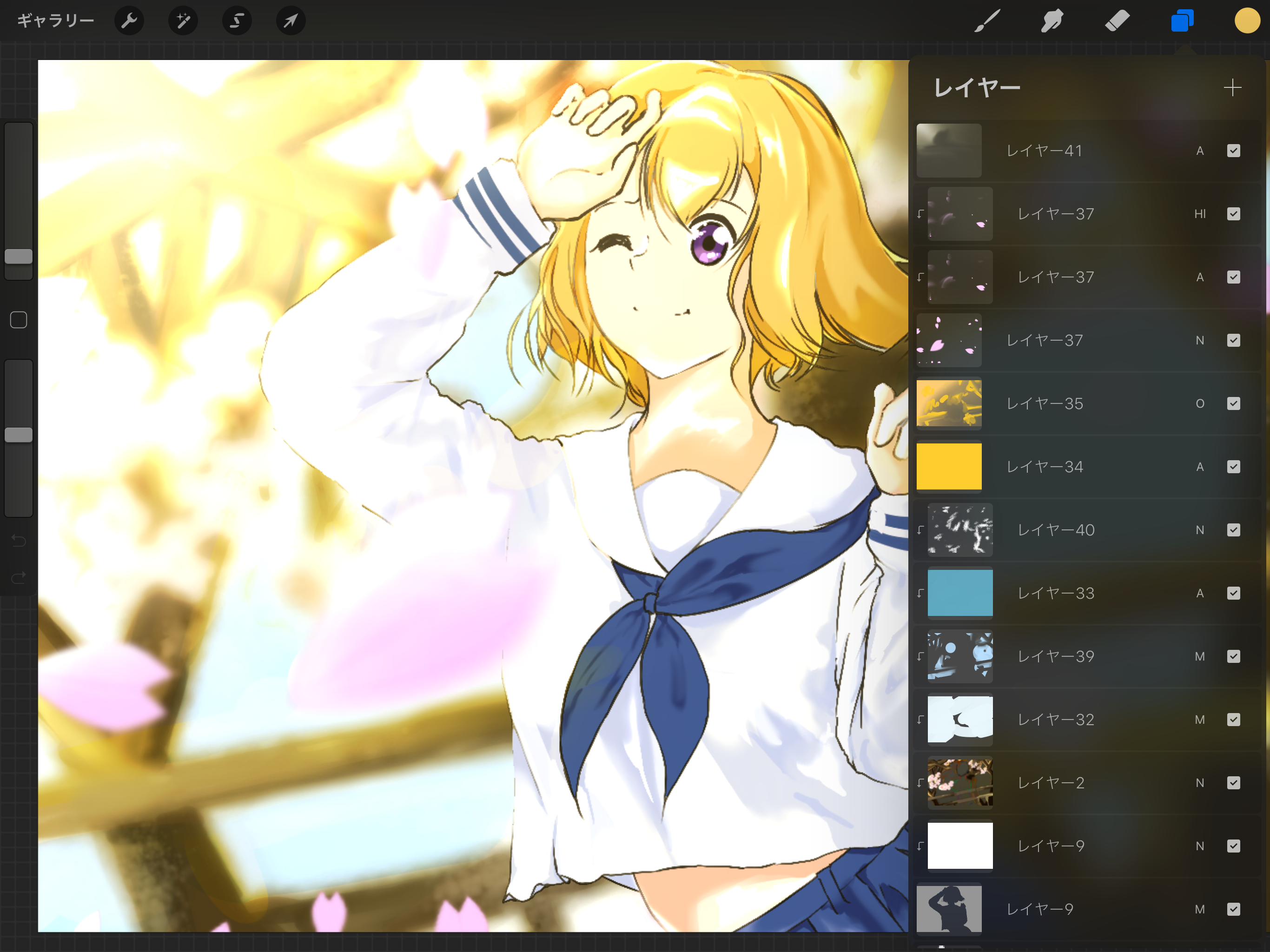
Task: Open the active color yellow disc
Action: tap(1247, 21)
